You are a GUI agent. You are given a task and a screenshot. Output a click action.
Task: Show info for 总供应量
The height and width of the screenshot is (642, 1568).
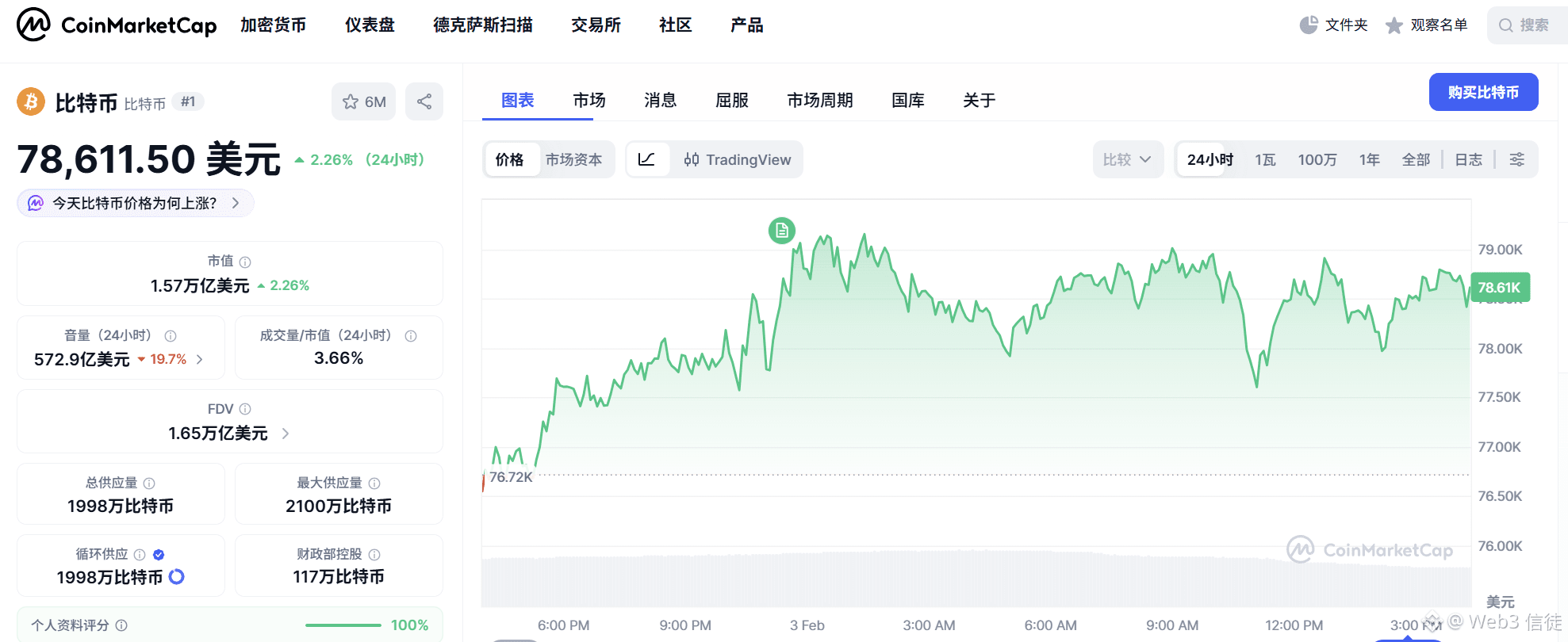[x=149, y=483]
